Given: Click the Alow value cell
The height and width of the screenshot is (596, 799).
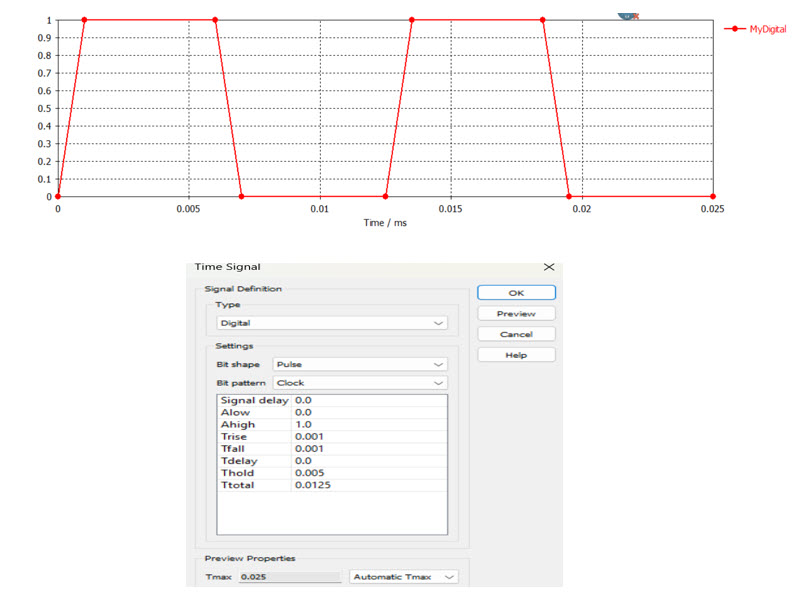Looking at the screenshot, I should (x=368, y=412).
